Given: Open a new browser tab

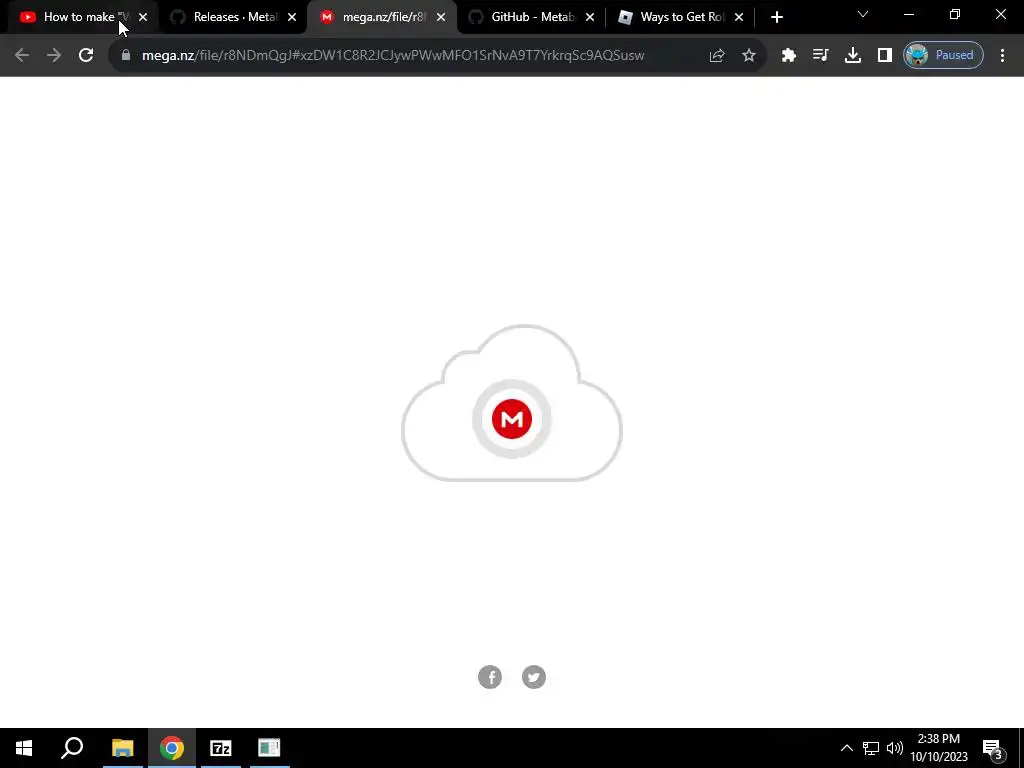Looking at the screenshot, I should tap(776, 17).
